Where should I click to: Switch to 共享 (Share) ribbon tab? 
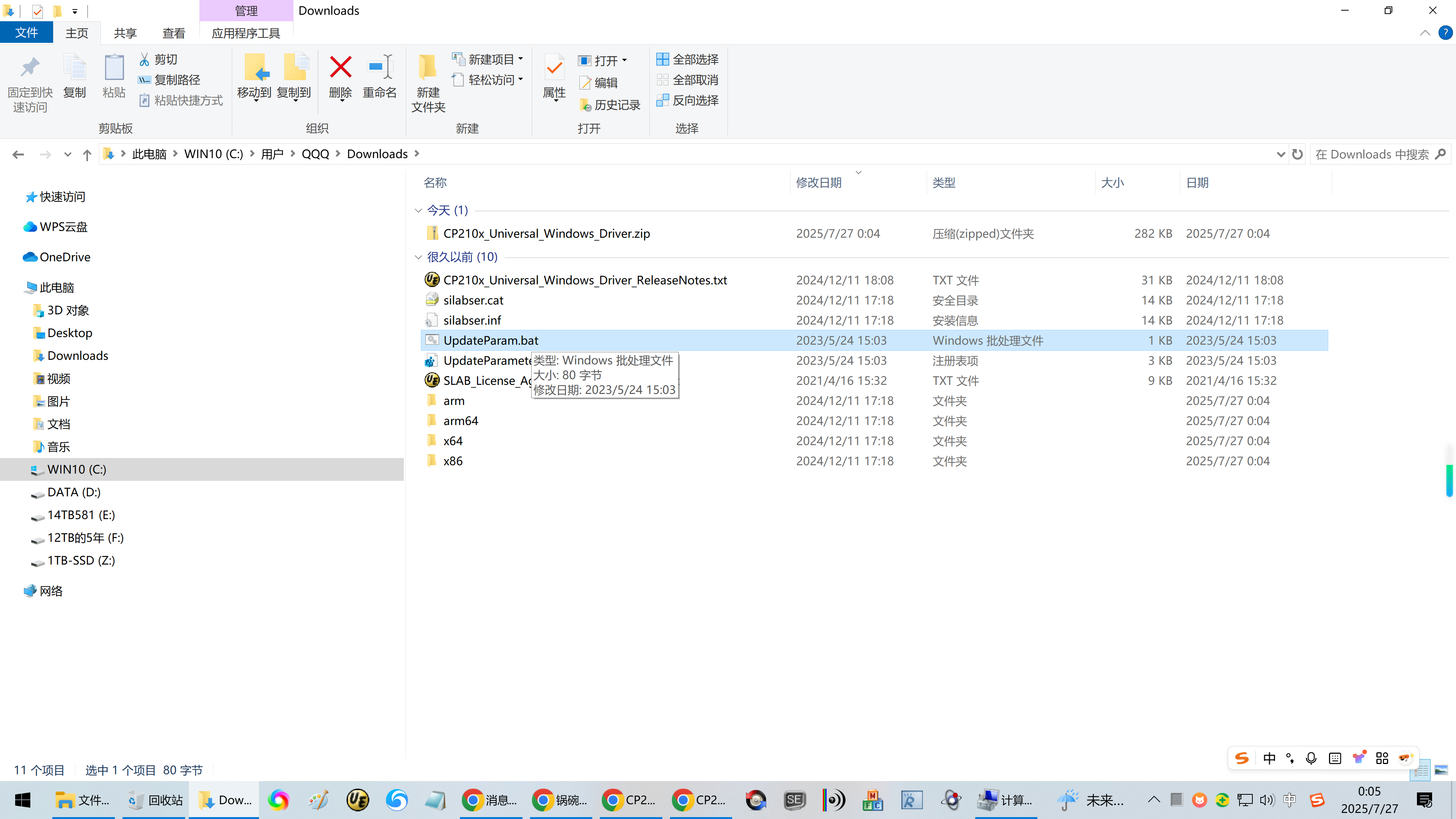[x=126, y=33]
